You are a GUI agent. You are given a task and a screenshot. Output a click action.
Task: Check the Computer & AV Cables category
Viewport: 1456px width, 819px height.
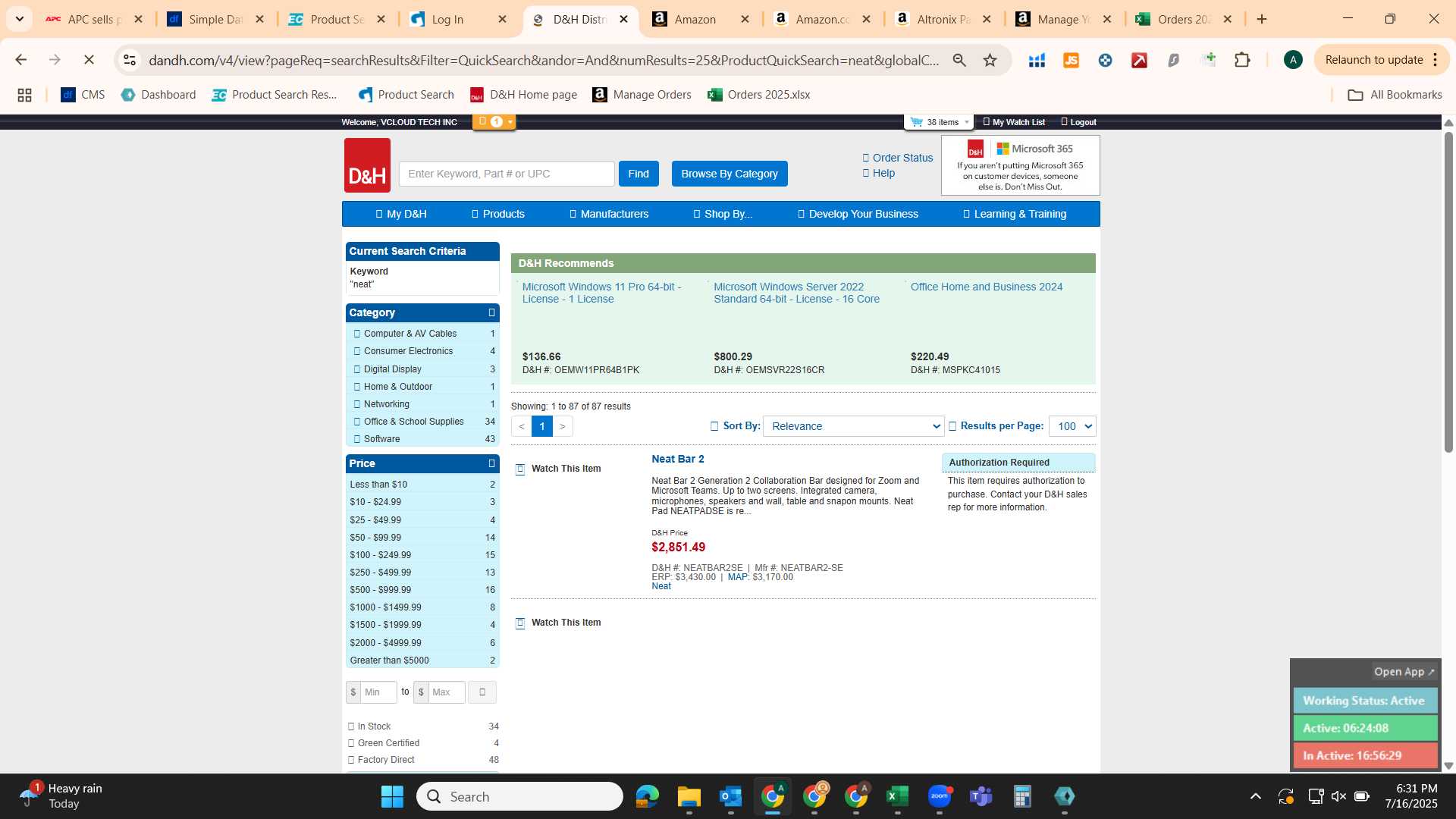click(357, 334)
